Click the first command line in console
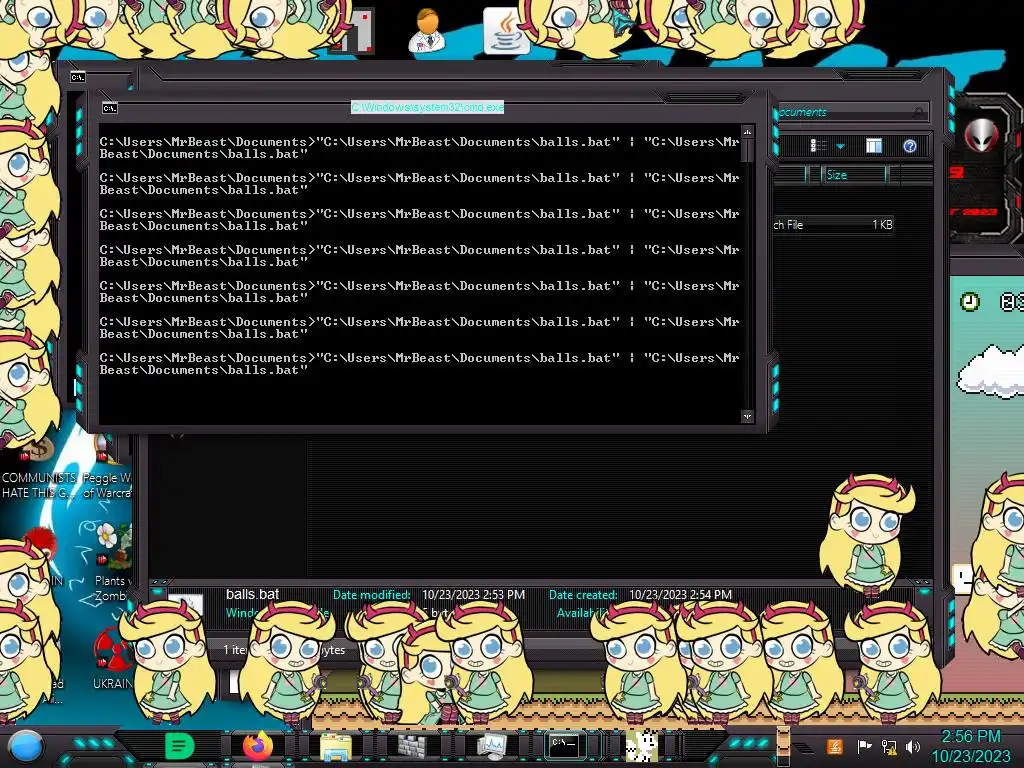 coord(419,148)
